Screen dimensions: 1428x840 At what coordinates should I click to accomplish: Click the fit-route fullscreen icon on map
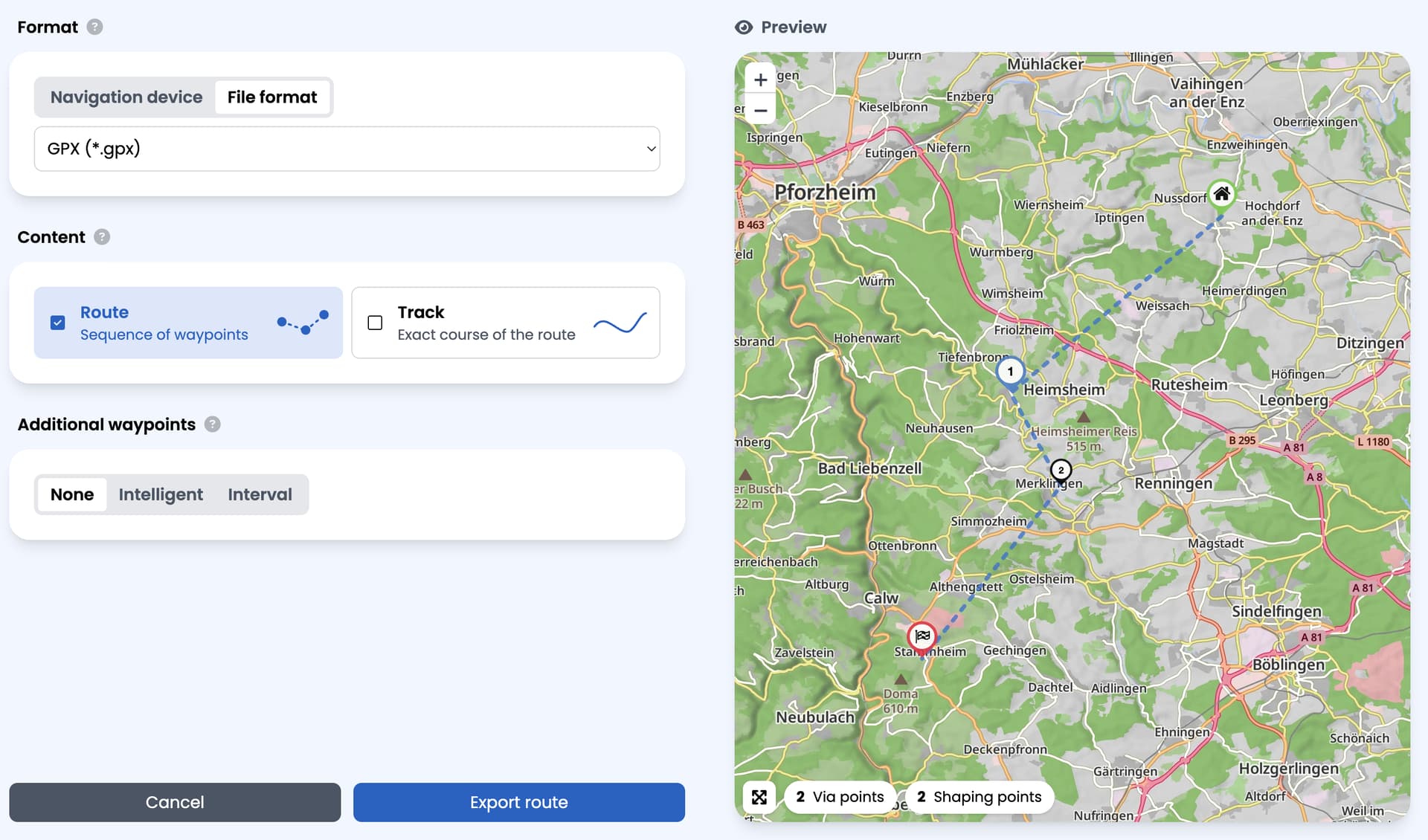point(759,797)
